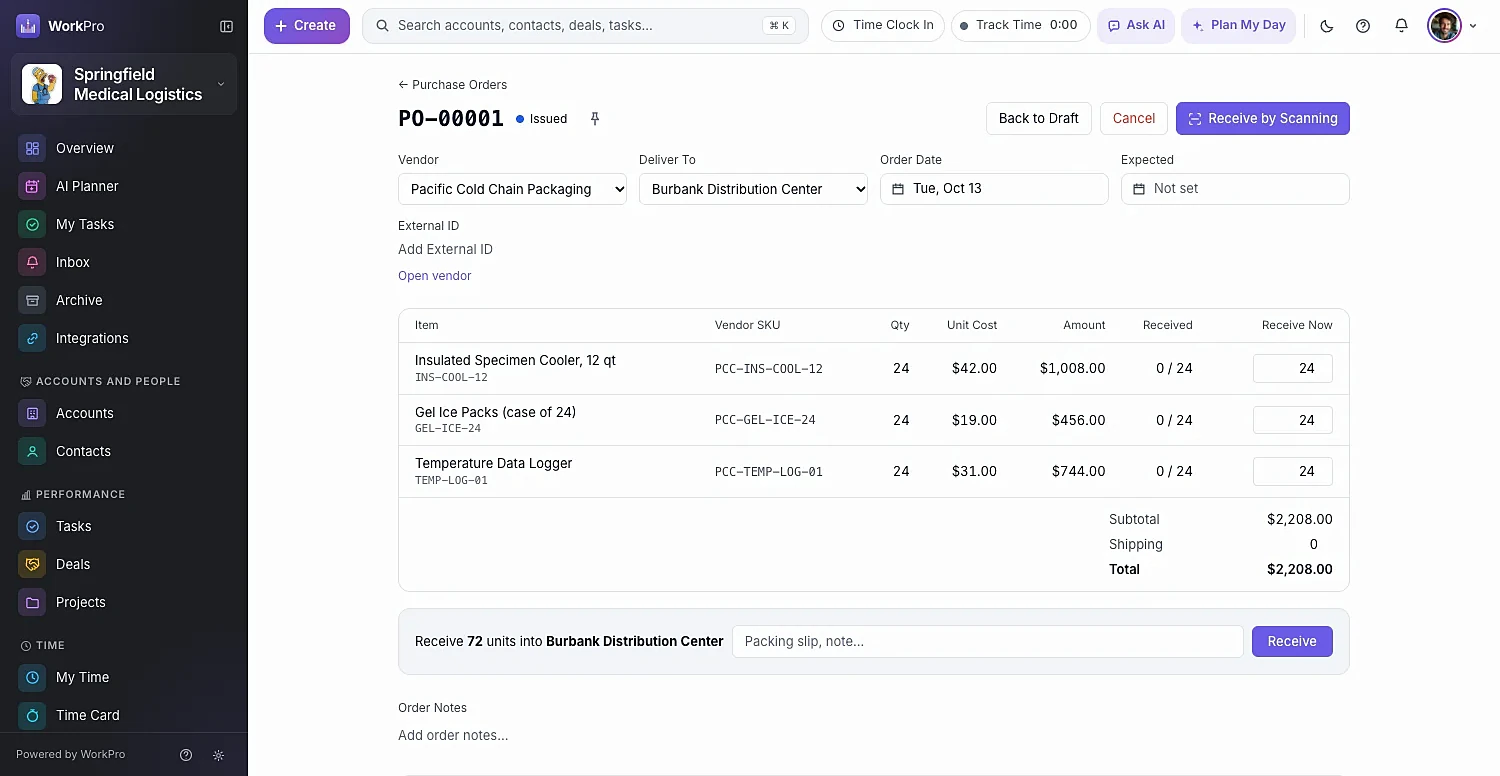Edit Receive Now for Gel Ice Packs
The height and width of the screenshot is (776, 1500).
tap(1293, 420)
